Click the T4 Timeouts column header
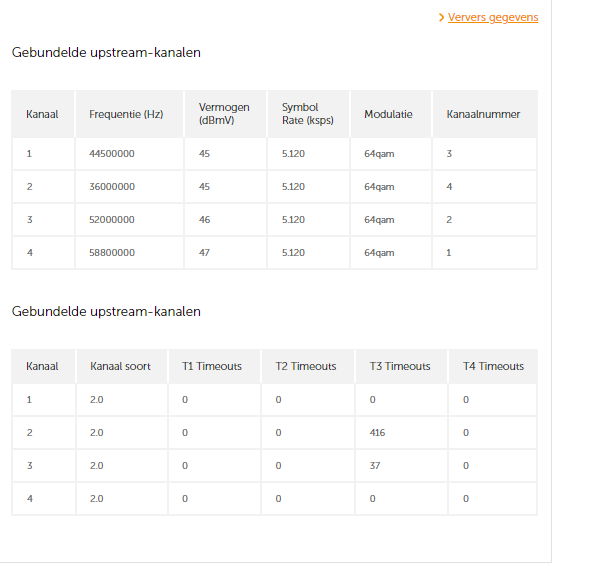The width and height of the screenshot is (593, 581). 493,366
